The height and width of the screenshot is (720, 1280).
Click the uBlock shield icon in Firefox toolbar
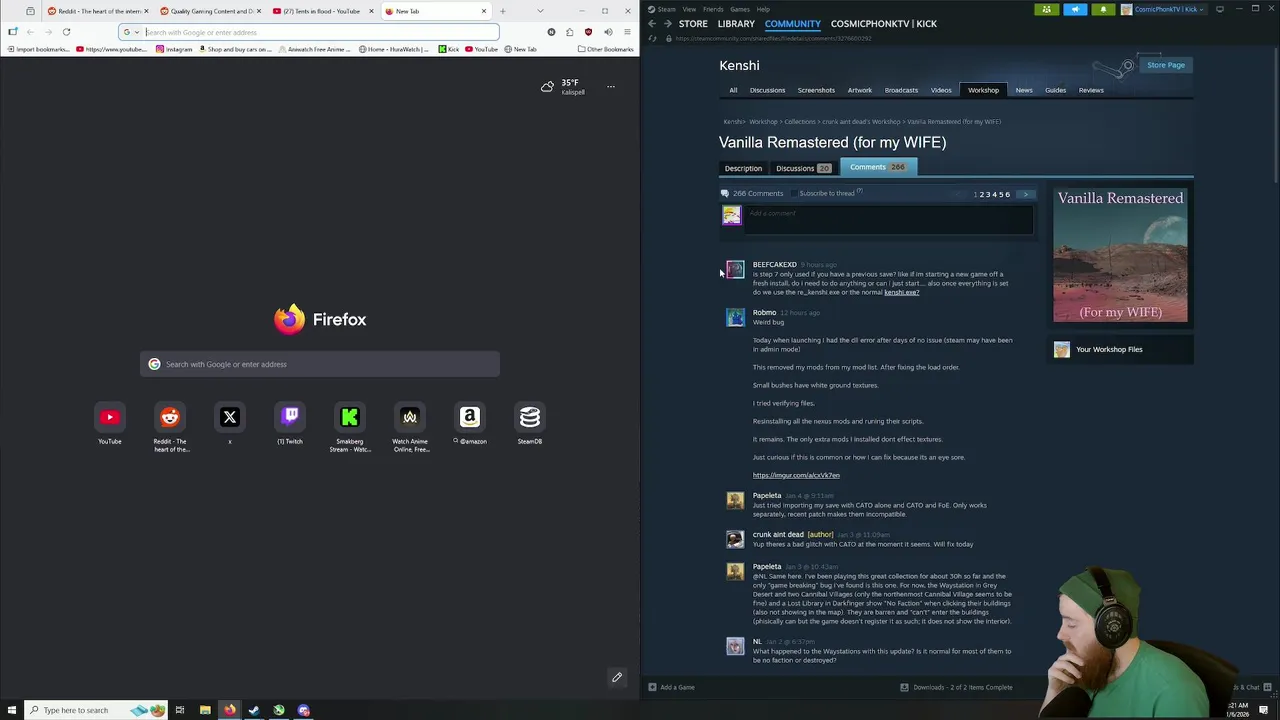click(588, 32)
